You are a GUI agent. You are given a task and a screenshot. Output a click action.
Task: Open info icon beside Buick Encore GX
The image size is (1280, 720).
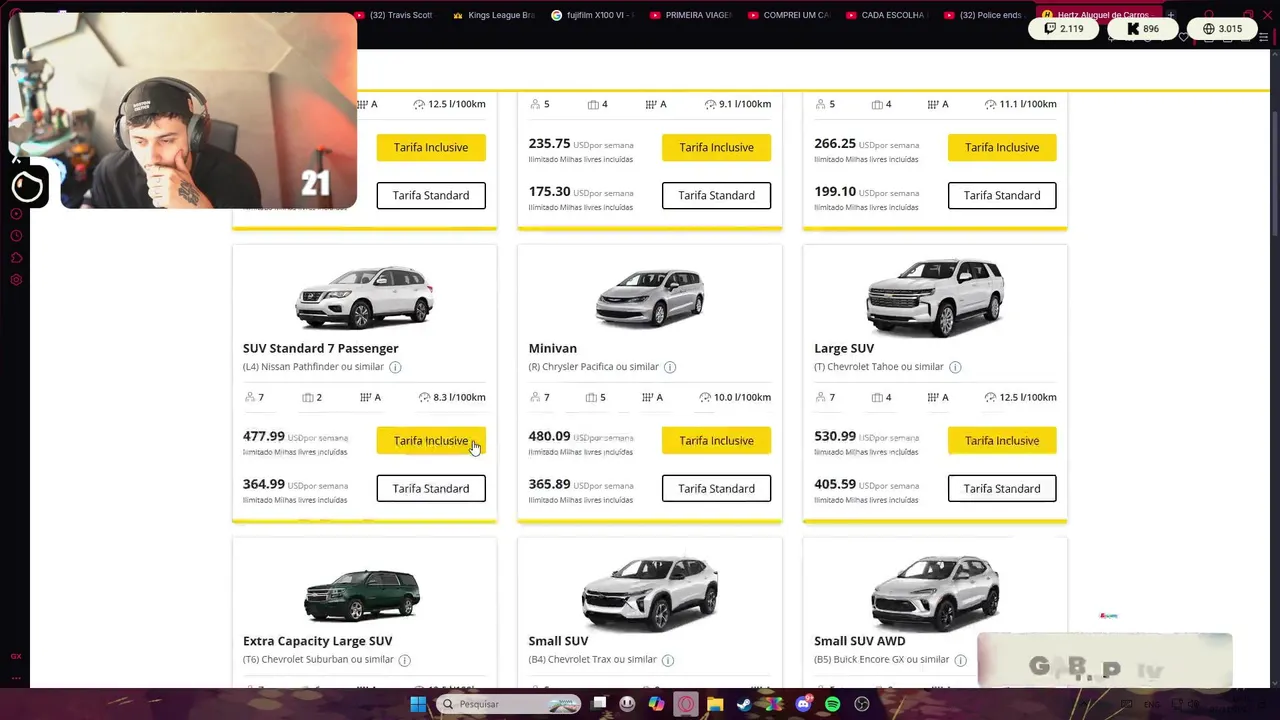click(960, 660)
